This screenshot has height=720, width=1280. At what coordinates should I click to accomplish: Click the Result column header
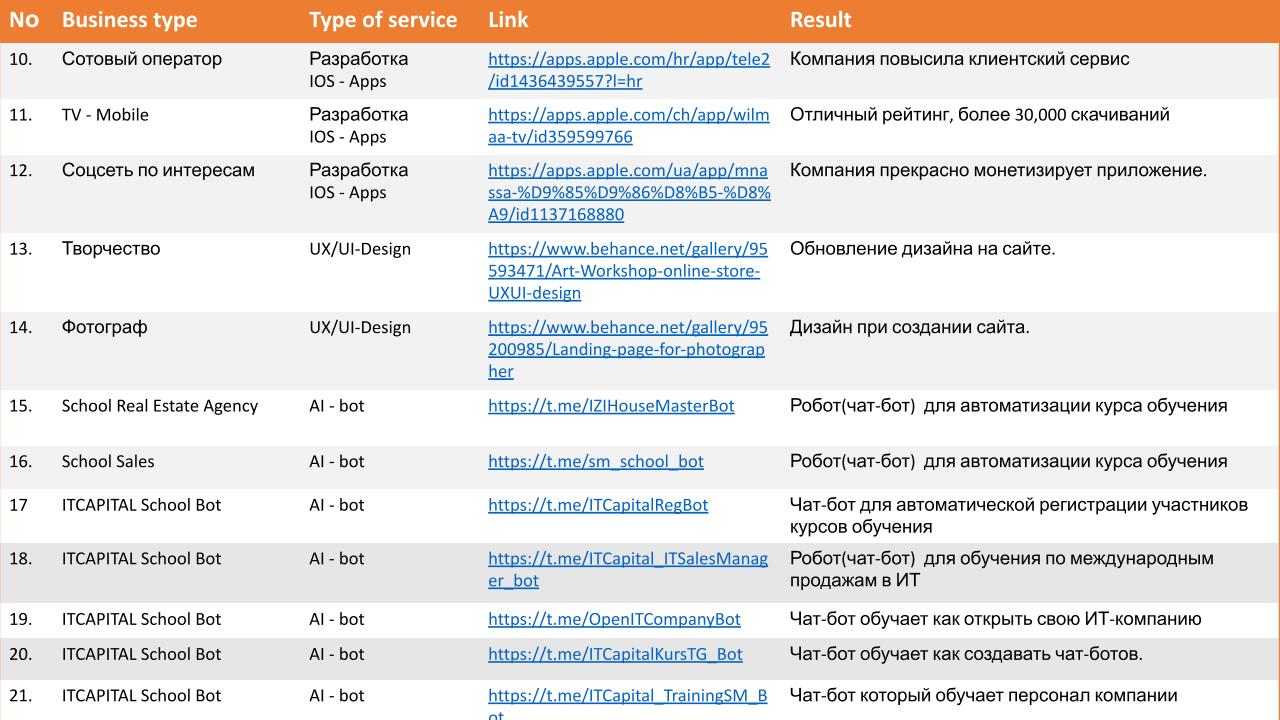point(821,20)
